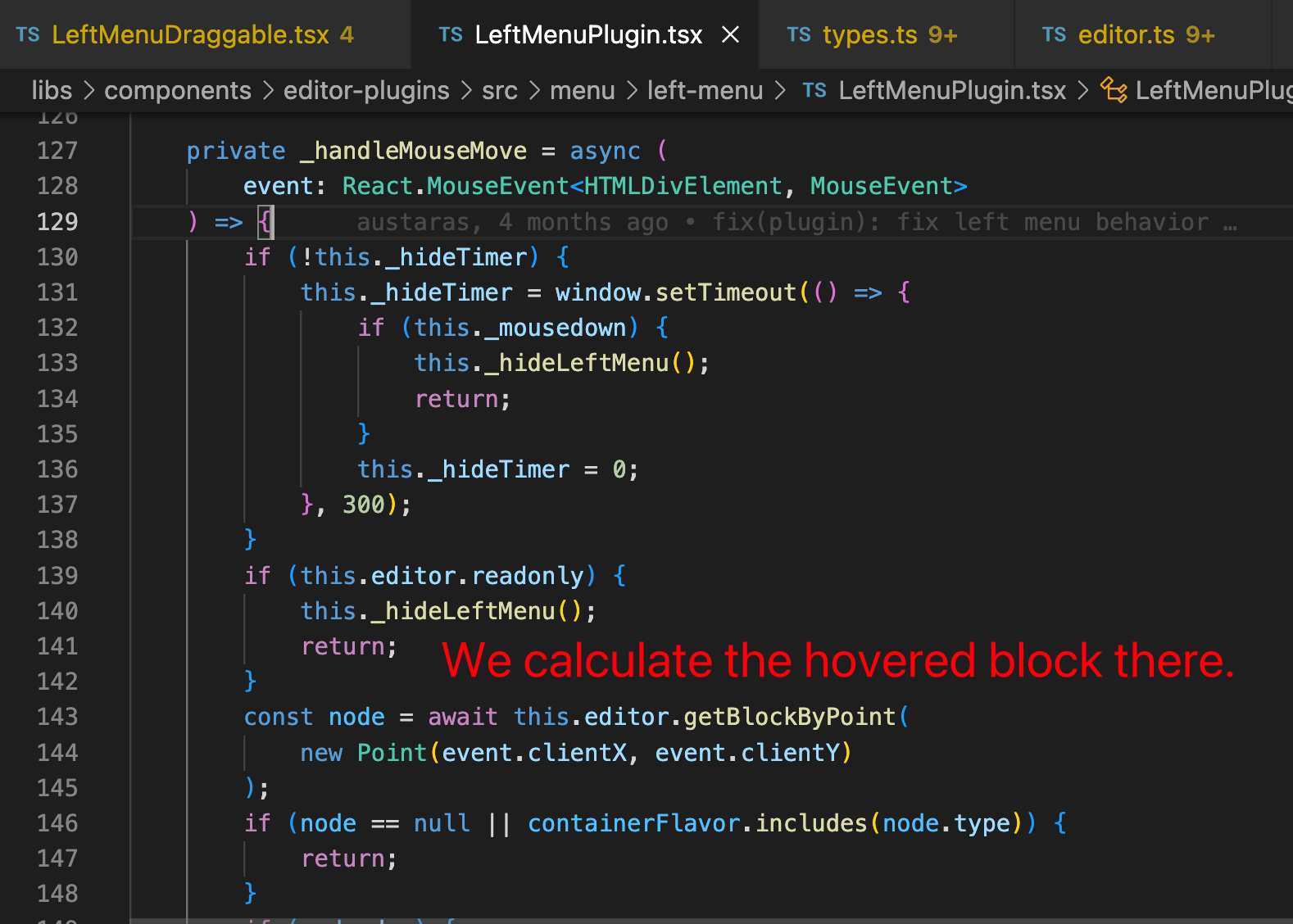Click the git blame annotation 'austaras, 4 months ago'
The width and height of the screenshot is (1293, 924).
pos(512,222)
